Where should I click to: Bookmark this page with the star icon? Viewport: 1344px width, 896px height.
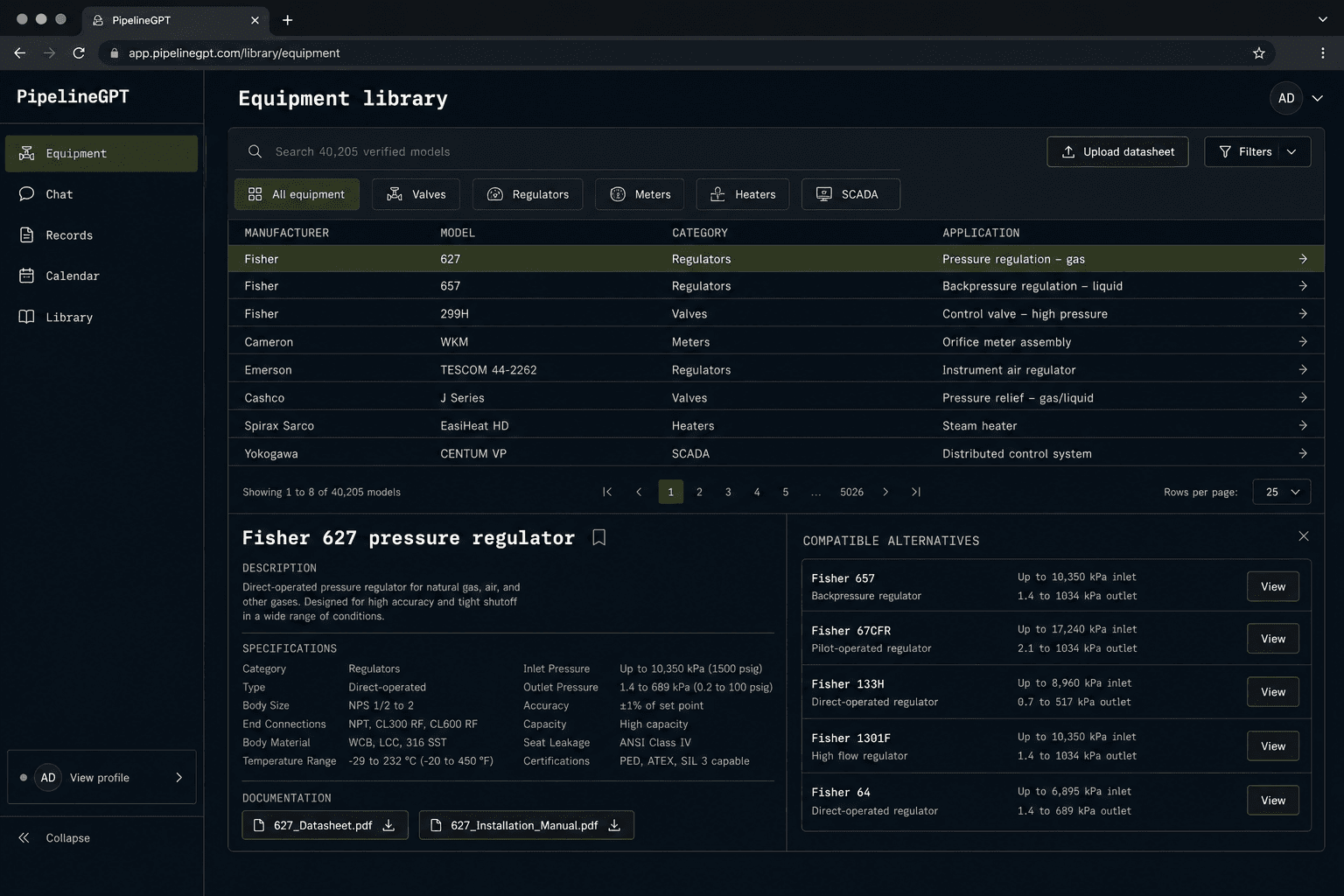tap(1259, 53)
